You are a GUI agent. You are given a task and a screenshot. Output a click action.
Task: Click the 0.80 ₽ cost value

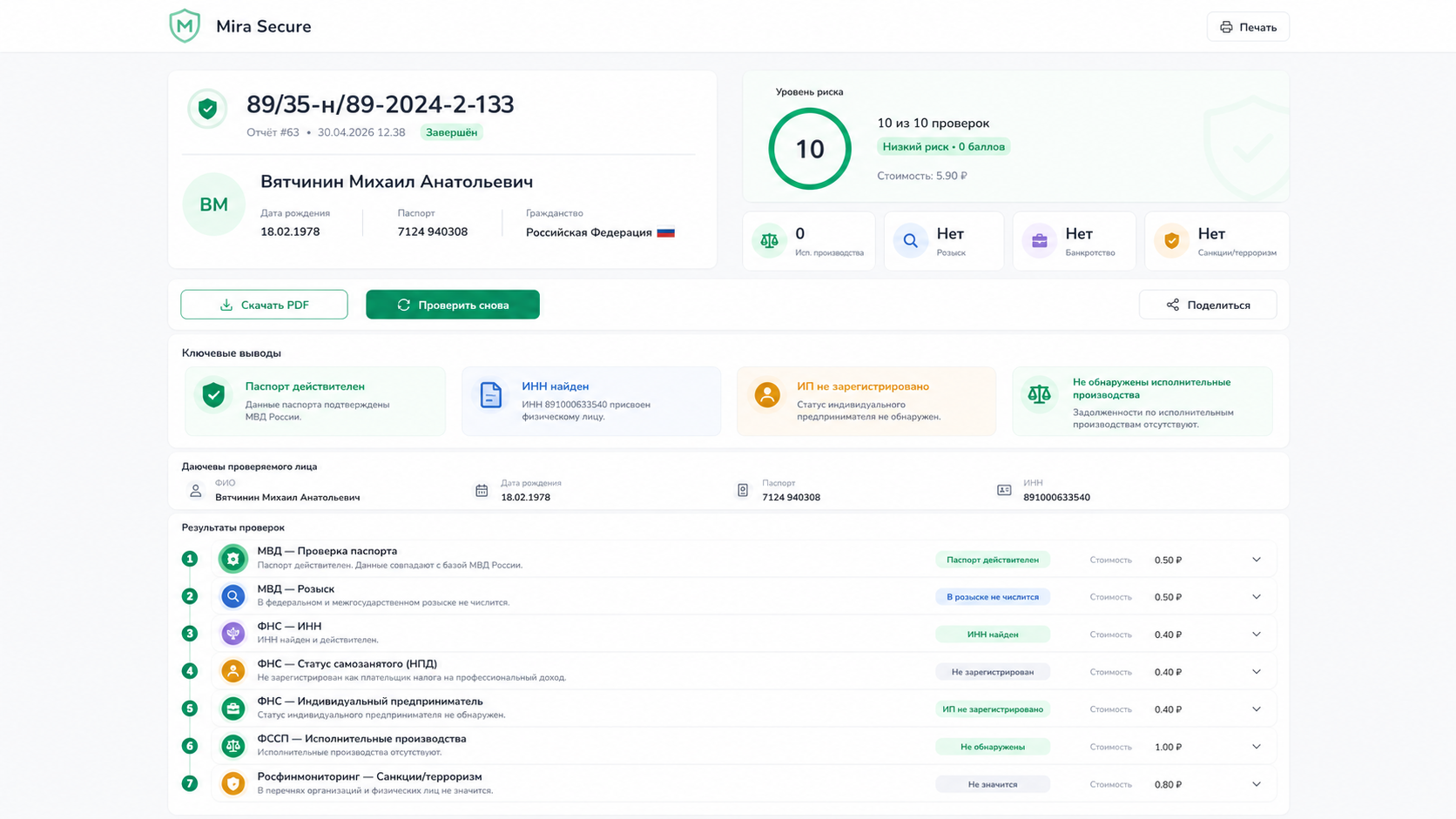[x=1168, y=784]
